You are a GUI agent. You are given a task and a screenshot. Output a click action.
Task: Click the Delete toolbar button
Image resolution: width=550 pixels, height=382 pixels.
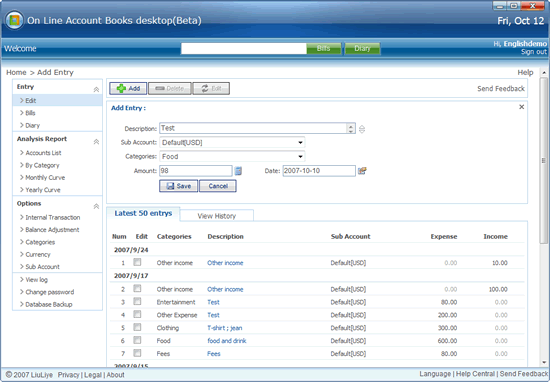tap(170, 88)
